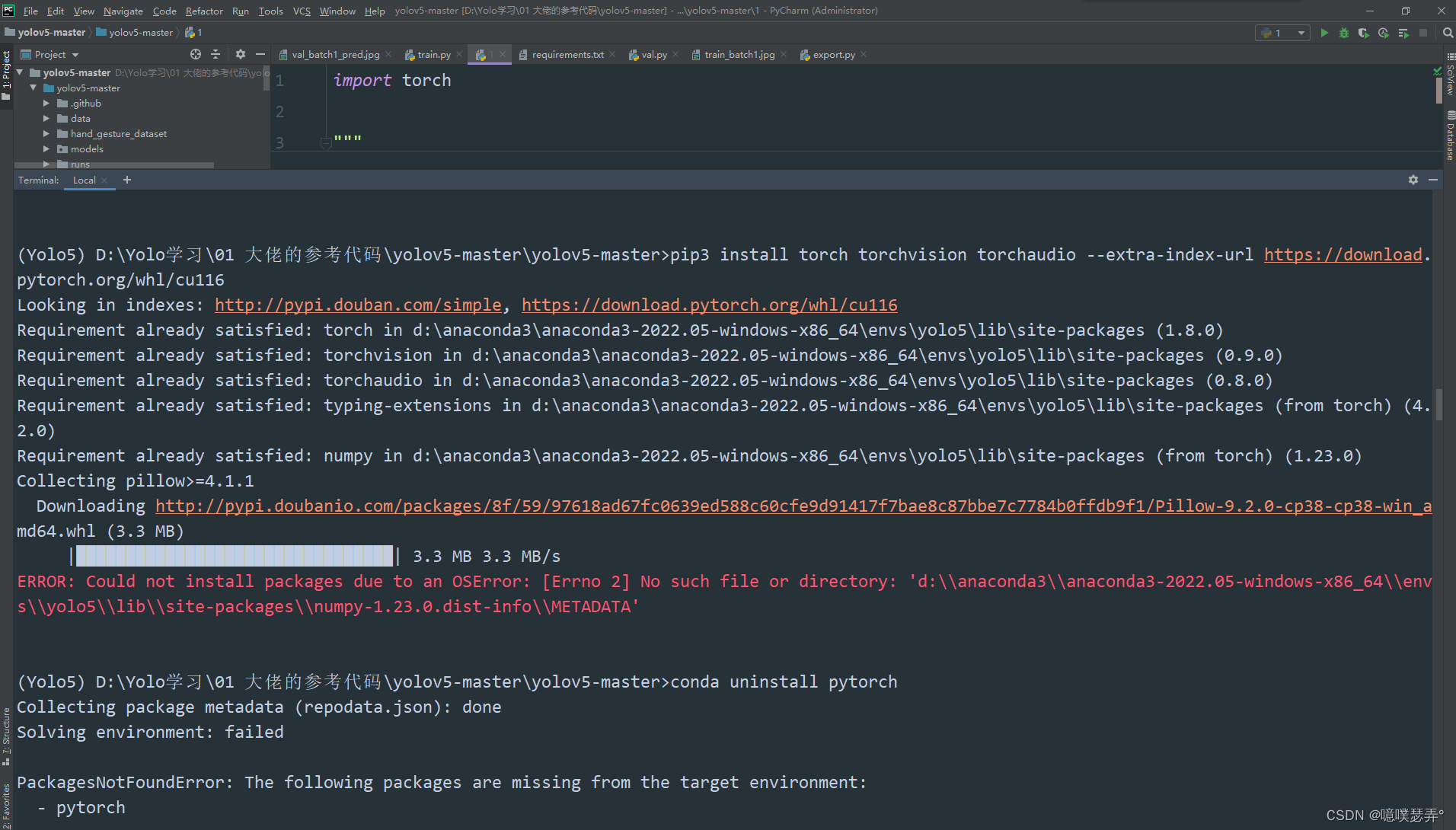Toggle the Database right tool window

(x=1449, y=136)
